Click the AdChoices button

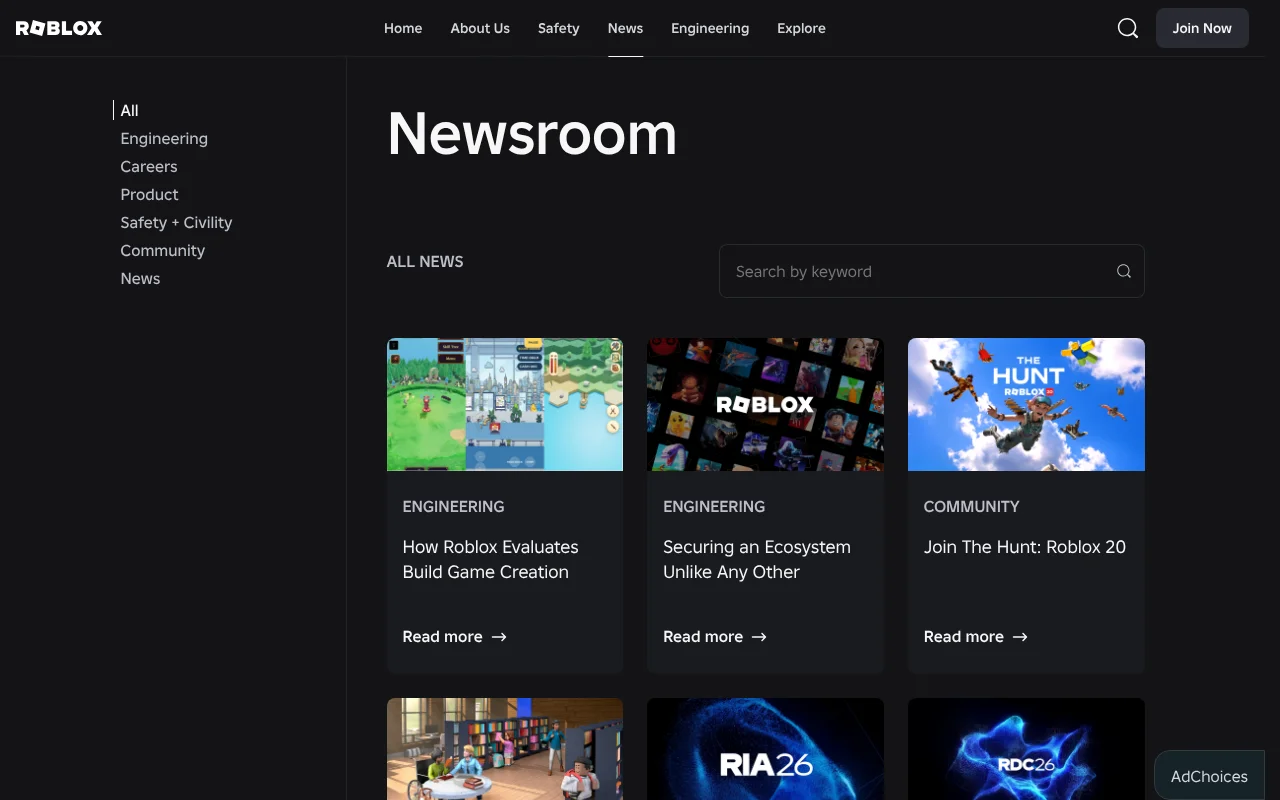click(x=1209, y=776)
